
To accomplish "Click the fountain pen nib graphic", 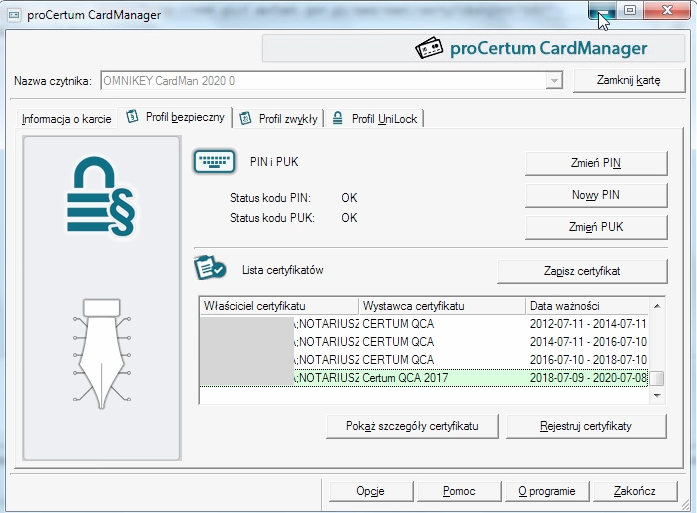I will tap(102, 354).
